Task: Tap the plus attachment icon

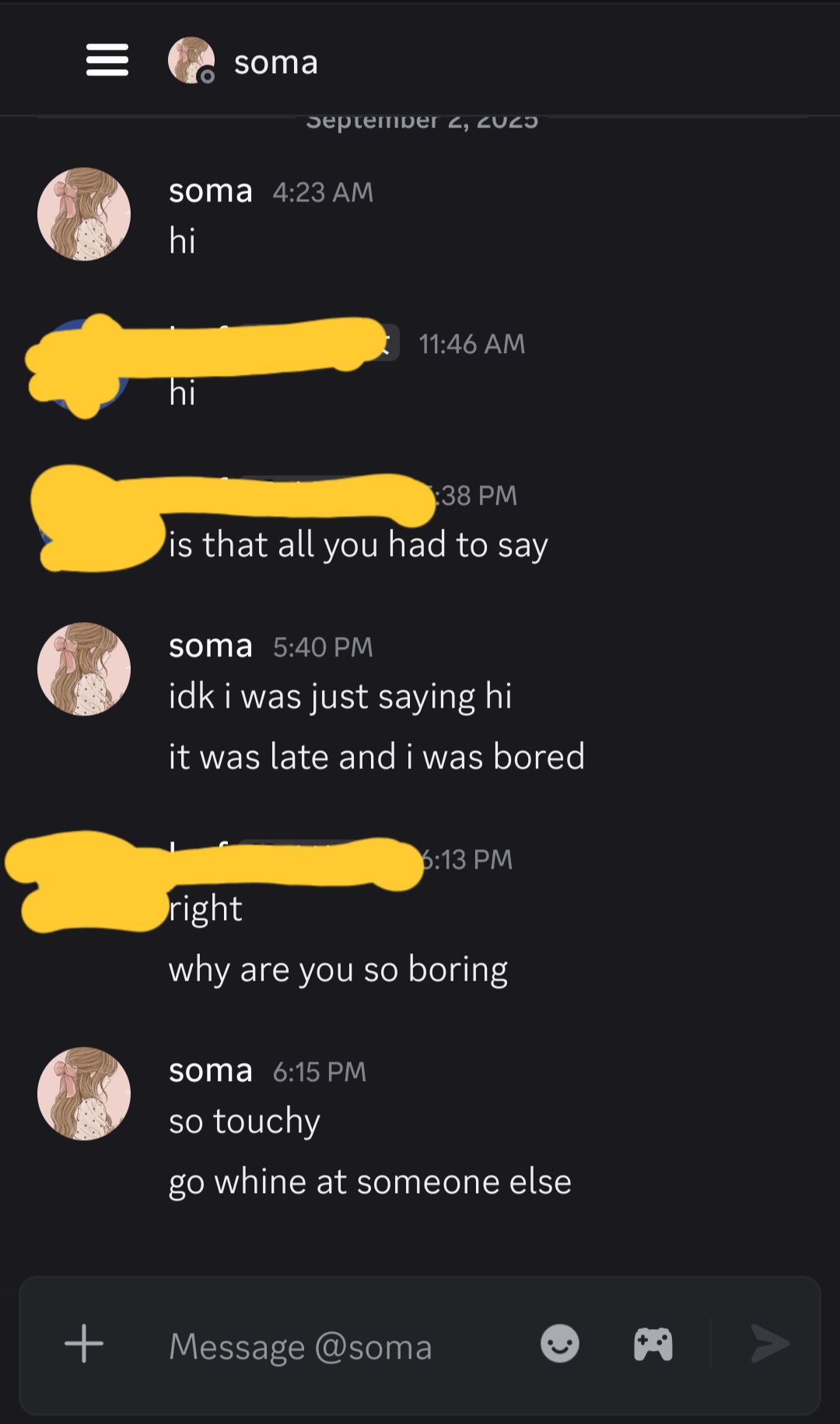Action: pos(84,1343)
